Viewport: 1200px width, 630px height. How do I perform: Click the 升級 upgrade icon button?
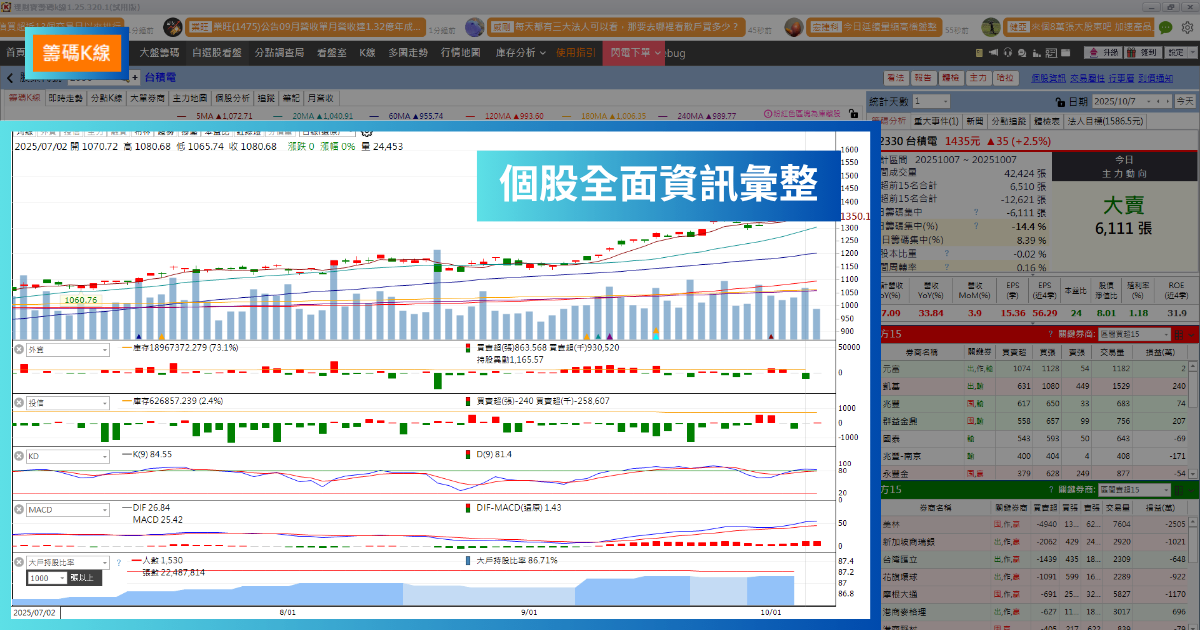coord(1105,52)
